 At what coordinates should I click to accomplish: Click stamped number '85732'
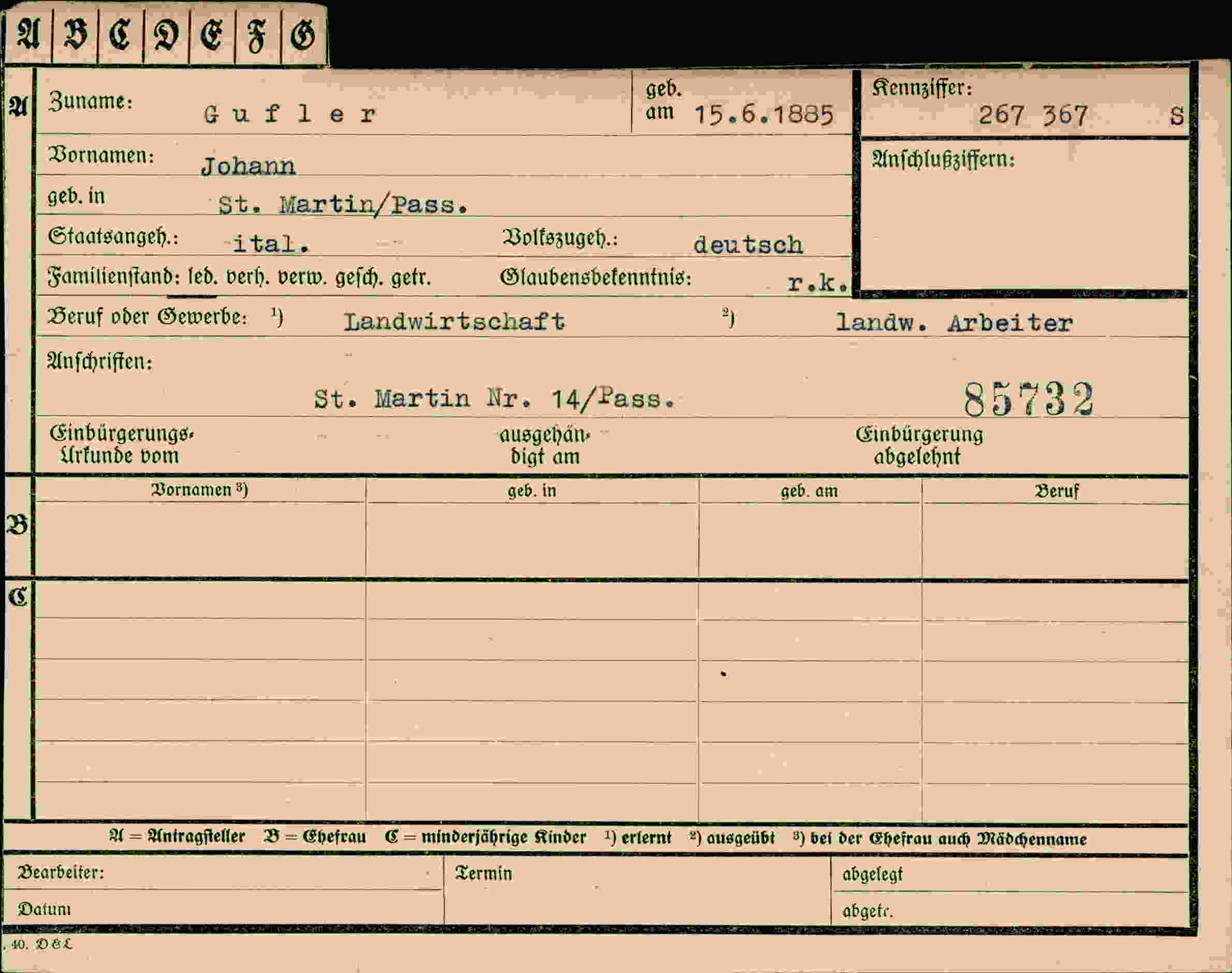pyautogui.click(x=1029, y=399)
